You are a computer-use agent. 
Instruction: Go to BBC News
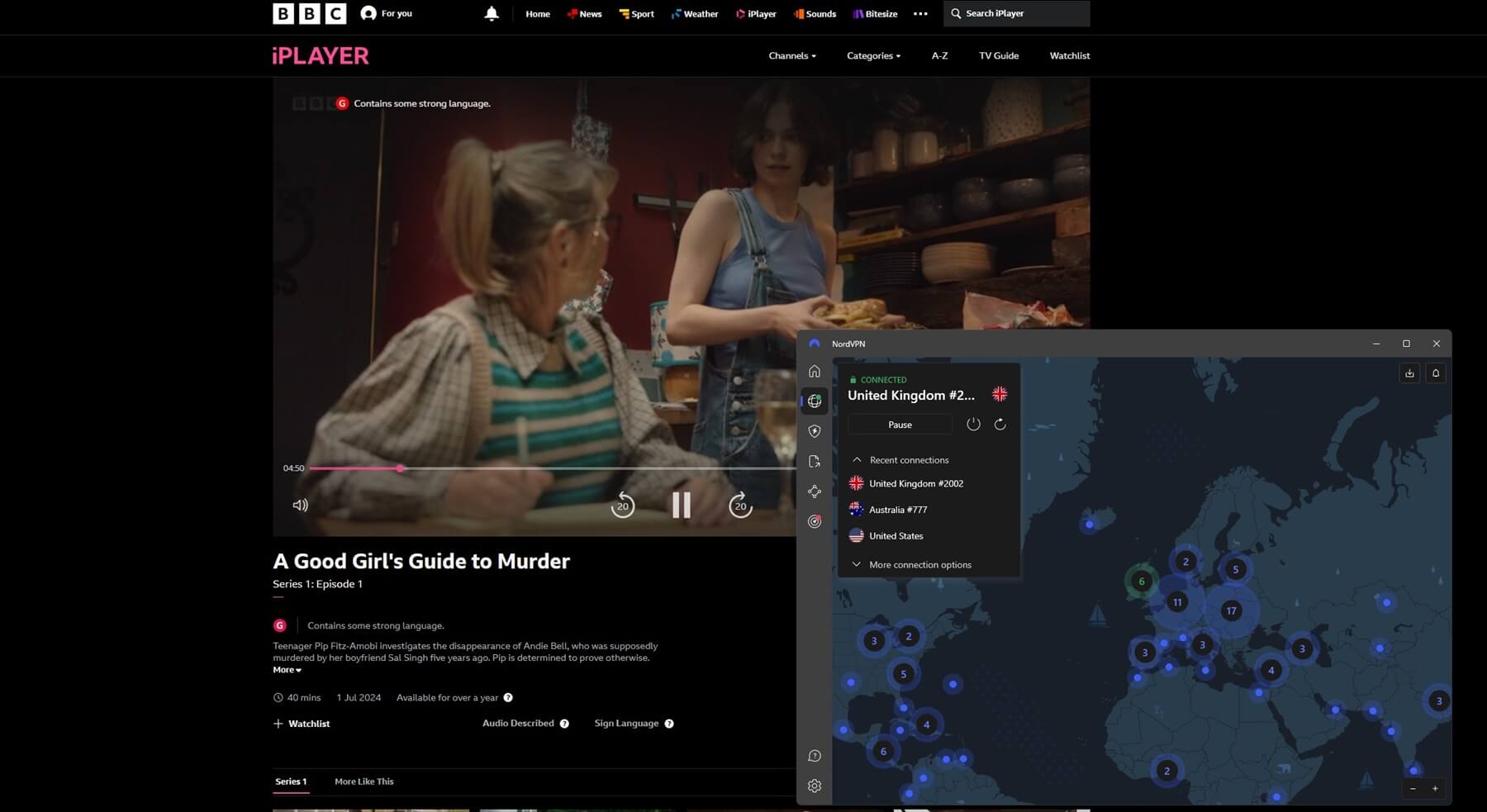pyautogui.click(x=584, y=14)
